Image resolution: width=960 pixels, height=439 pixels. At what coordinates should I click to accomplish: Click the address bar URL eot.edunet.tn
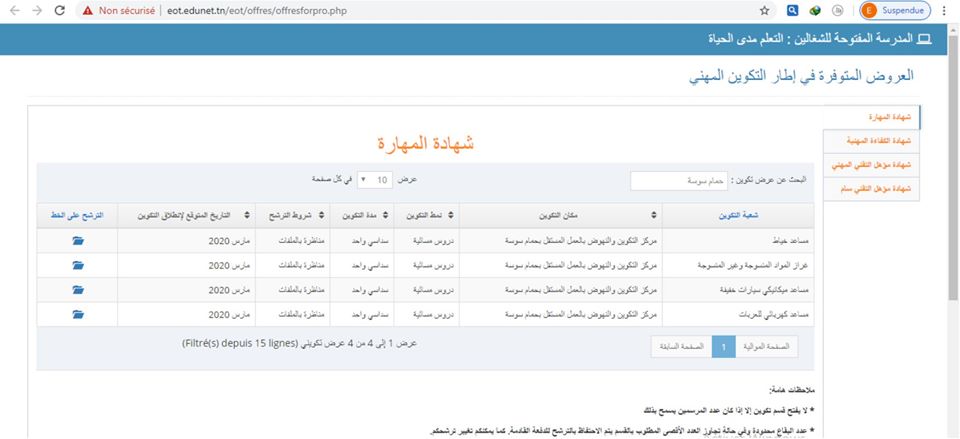point(257,10)
